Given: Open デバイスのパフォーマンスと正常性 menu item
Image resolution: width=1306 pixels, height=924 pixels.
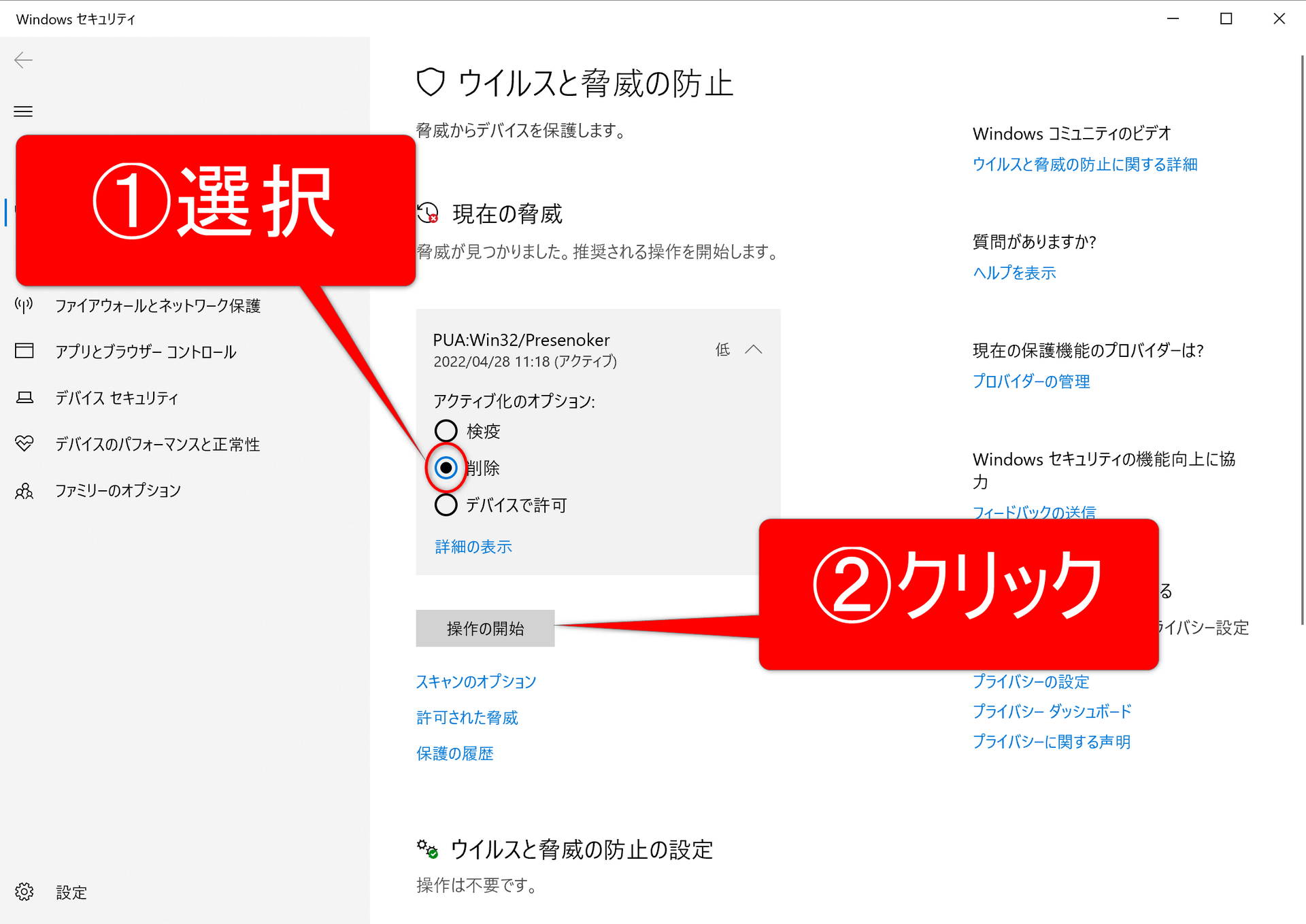Looking at the screenshot, I should click(158, 444).
